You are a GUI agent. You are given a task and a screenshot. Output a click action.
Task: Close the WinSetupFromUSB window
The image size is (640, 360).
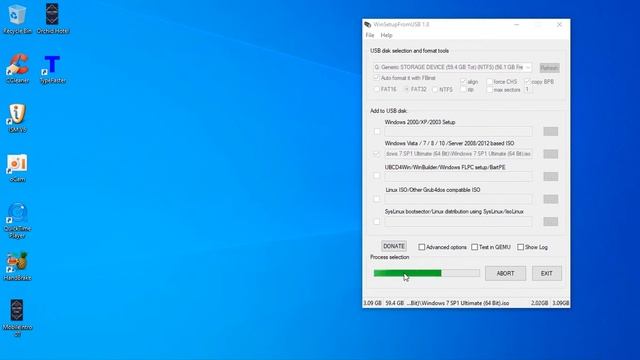(559, 25)
